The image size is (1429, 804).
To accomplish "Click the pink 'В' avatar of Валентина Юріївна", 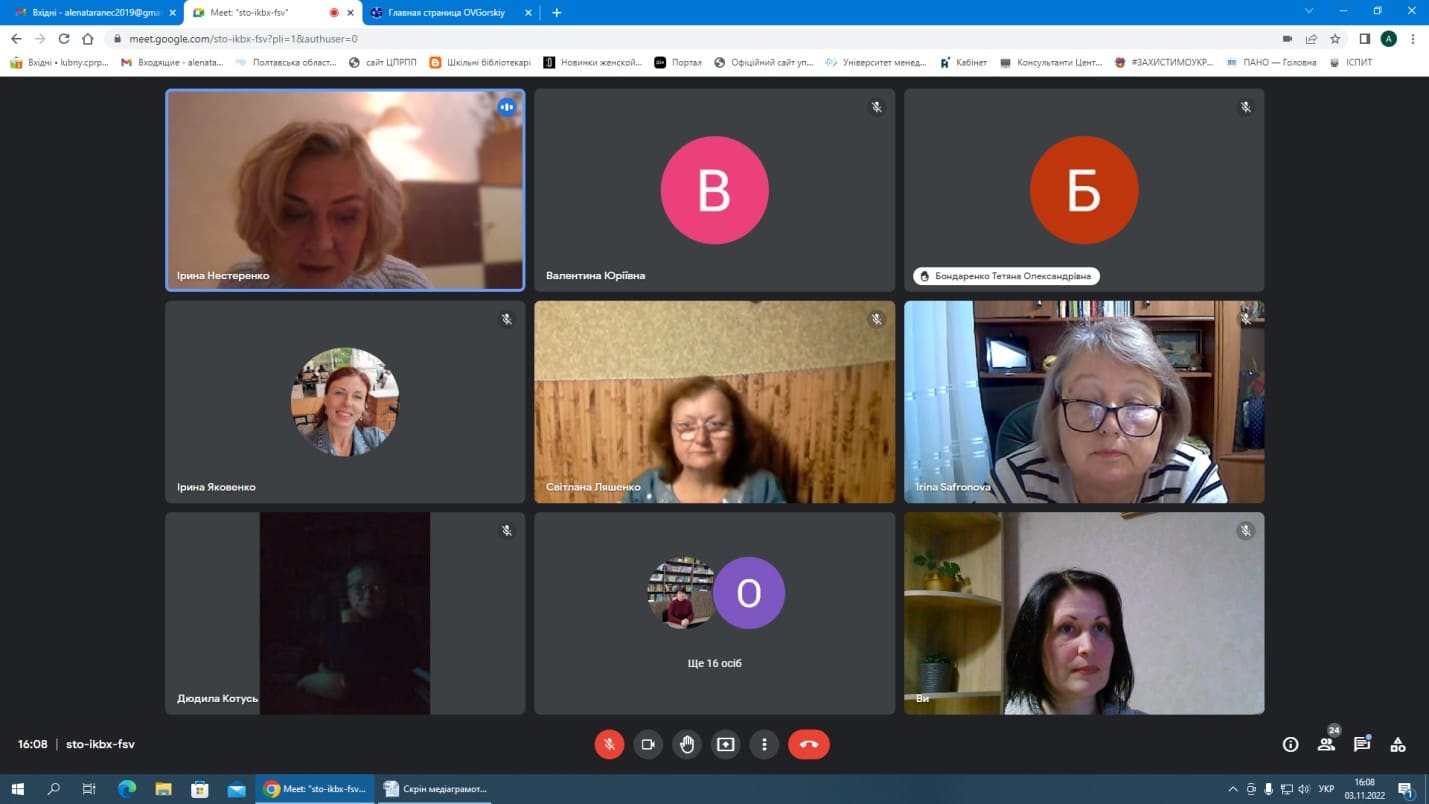I will [x=715, y=190].
